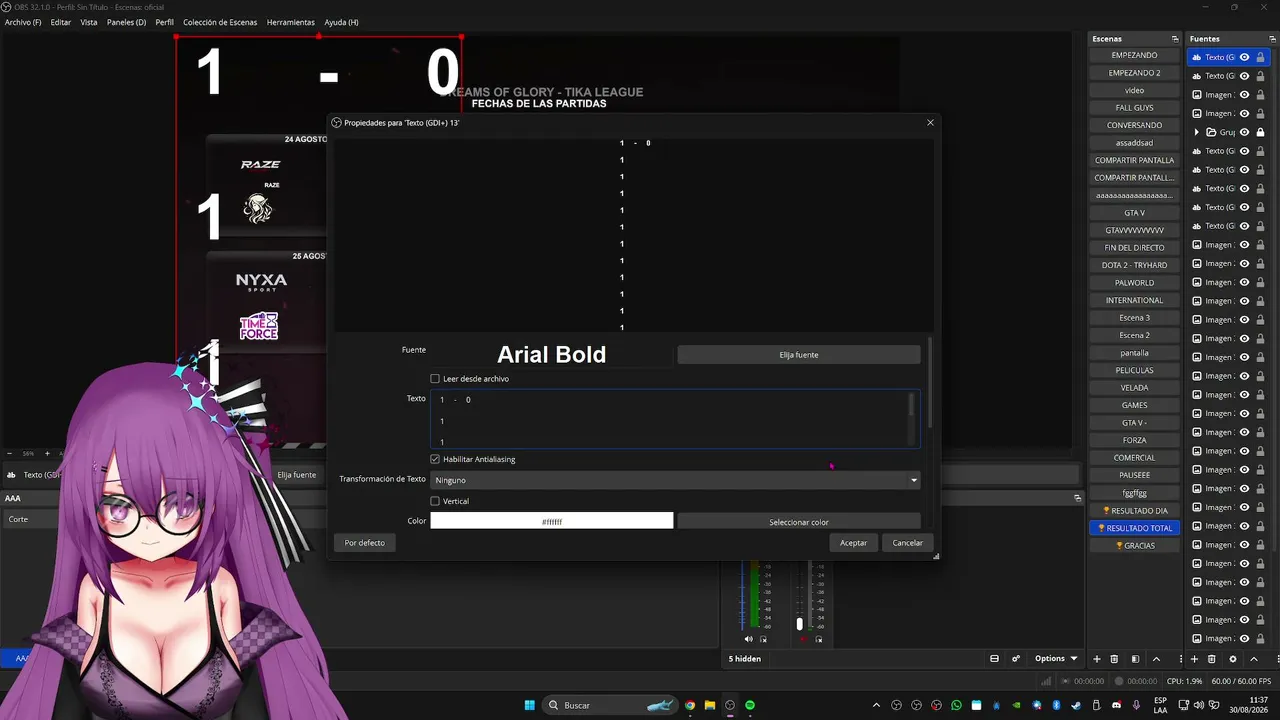Click the second mixer channel volume slider handle
The height and width of the screenshot is (720, 1280).
[x=799, y=624]
